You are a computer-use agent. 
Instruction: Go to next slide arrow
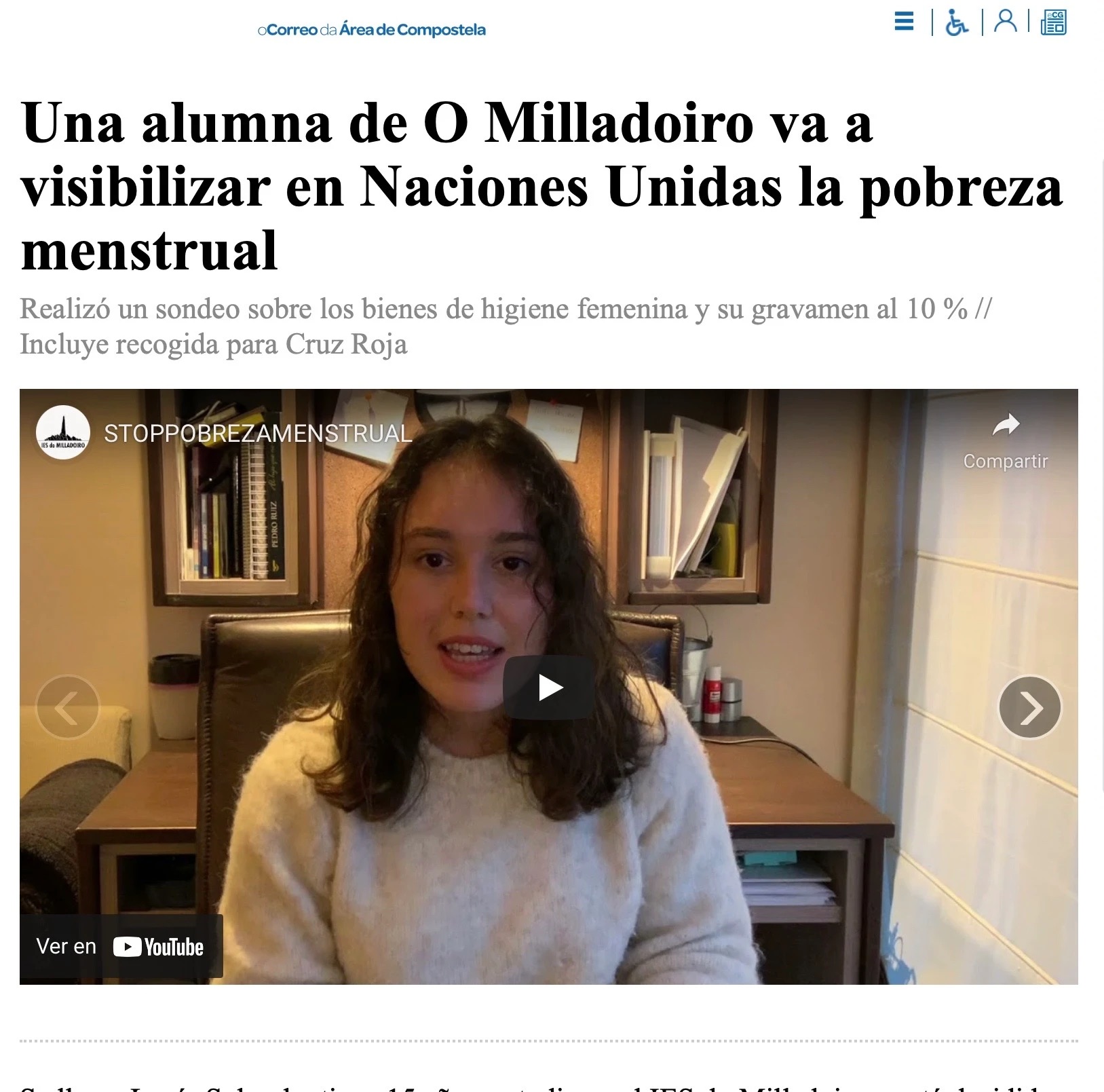[1029, 707]
